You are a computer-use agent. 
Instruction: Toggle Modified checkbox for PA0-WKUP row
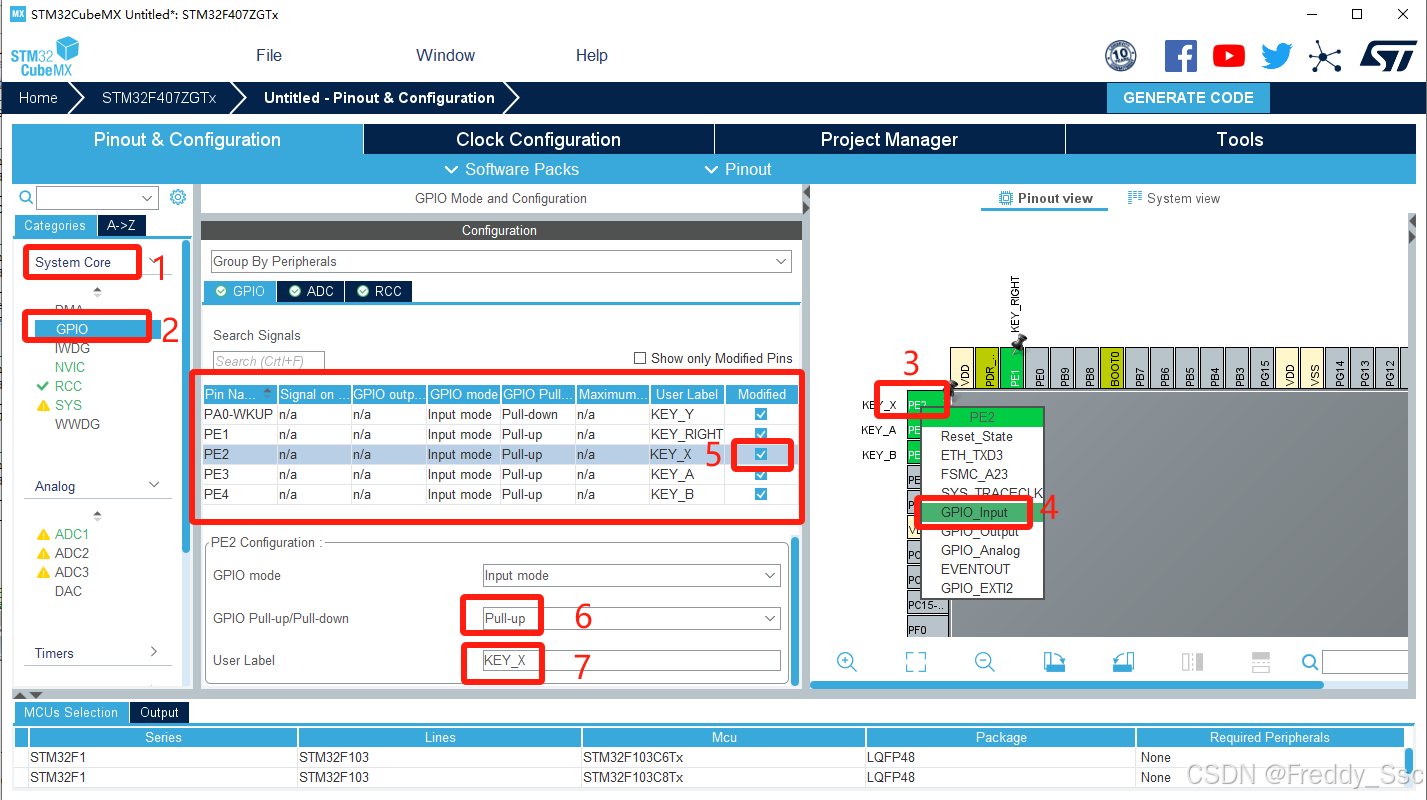click(x=762, y=414)
